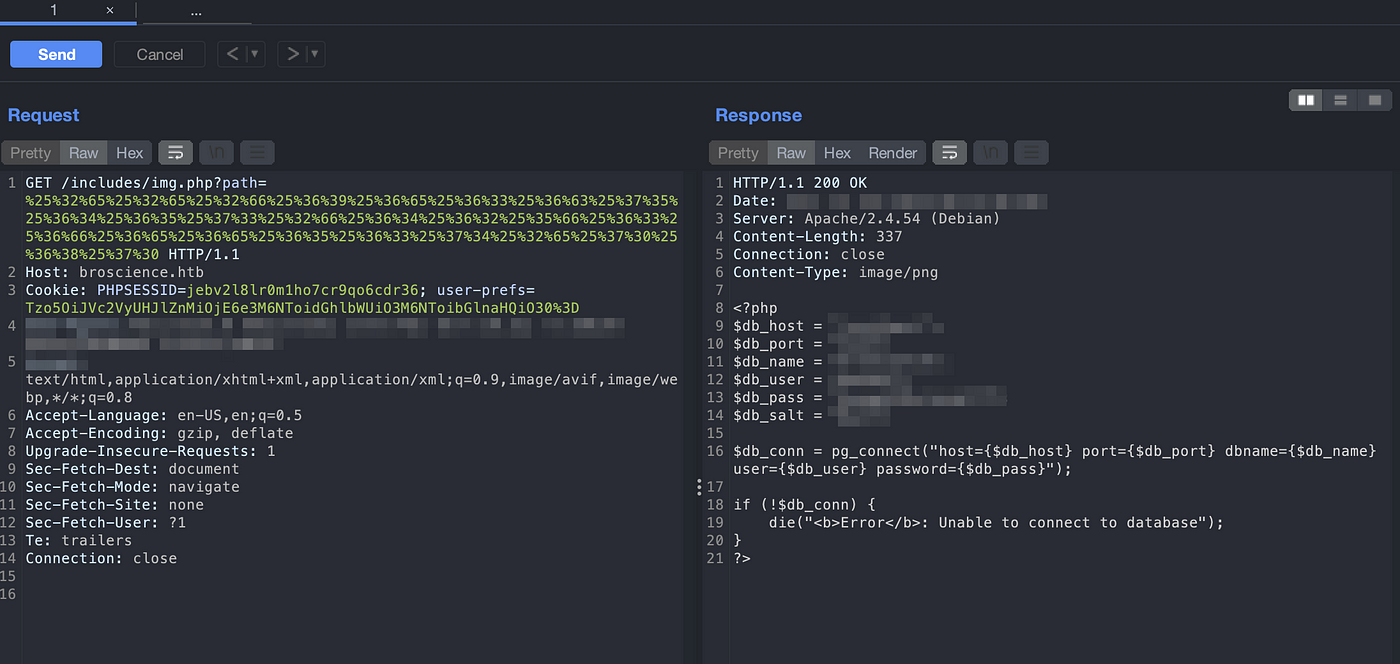The width and height of the screenshot is (1400, 664).
Task: Click the 'Accept-Encoding: gzip, deflate' header
Action: pyautogui.click(x=159, y=433)
